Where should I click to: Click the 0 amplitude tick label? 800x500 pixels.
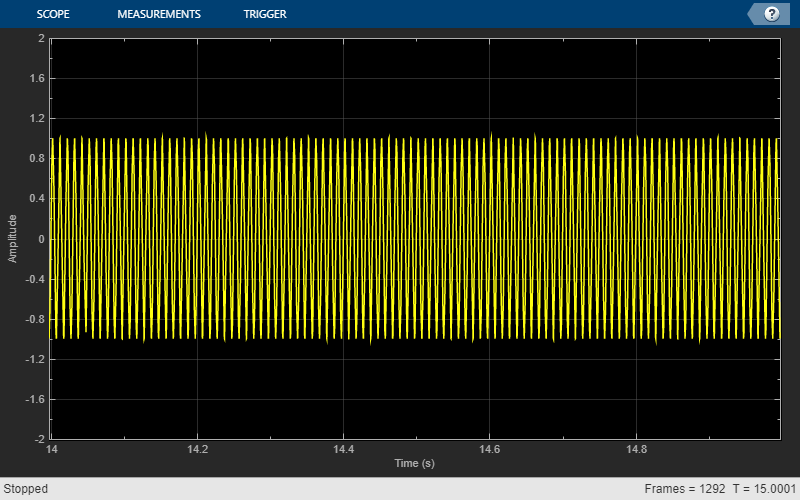(x=41, y=239)
